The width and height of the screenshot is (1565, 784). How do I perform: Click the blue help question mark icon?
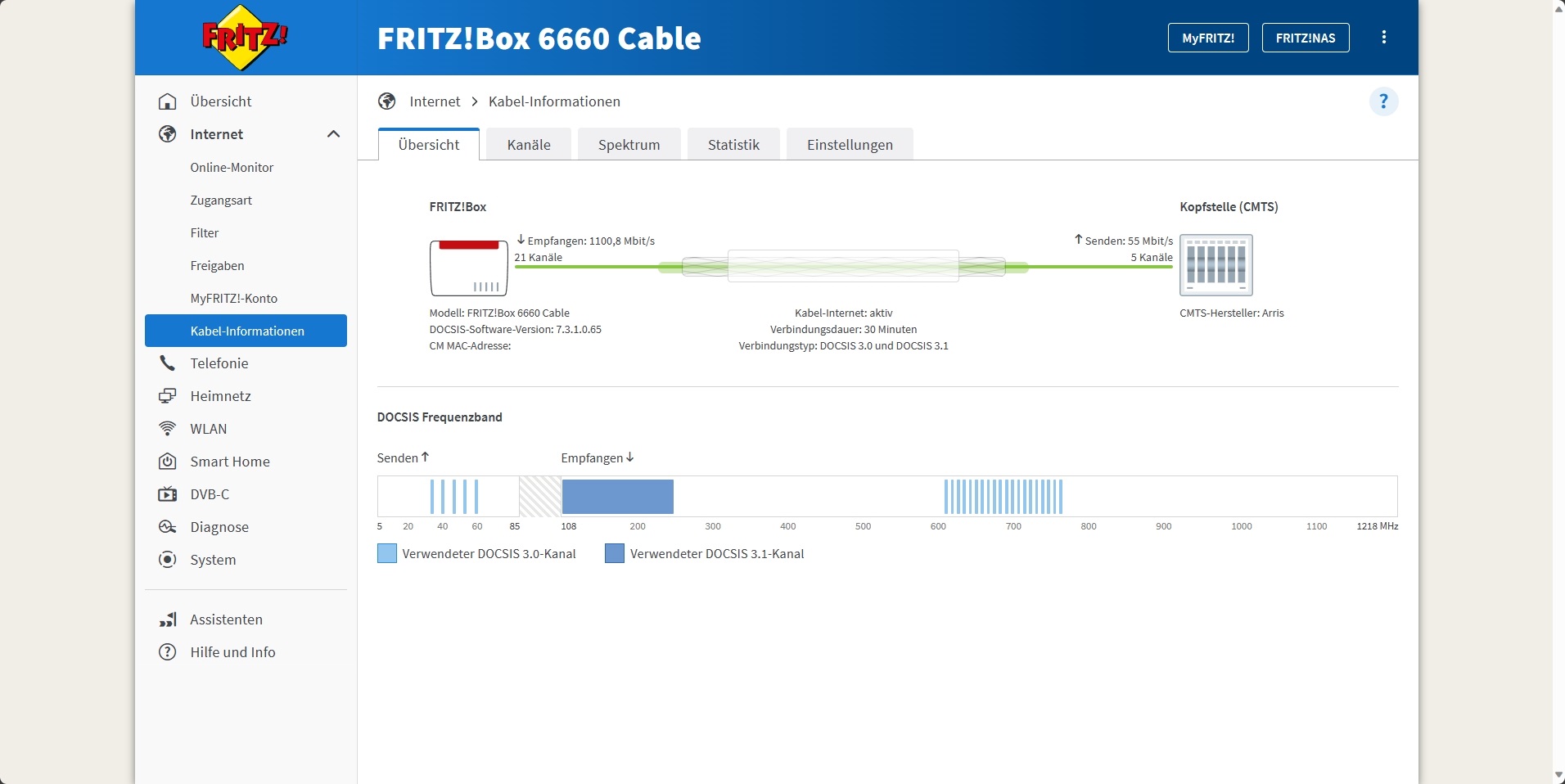(x=1383, y=101)
